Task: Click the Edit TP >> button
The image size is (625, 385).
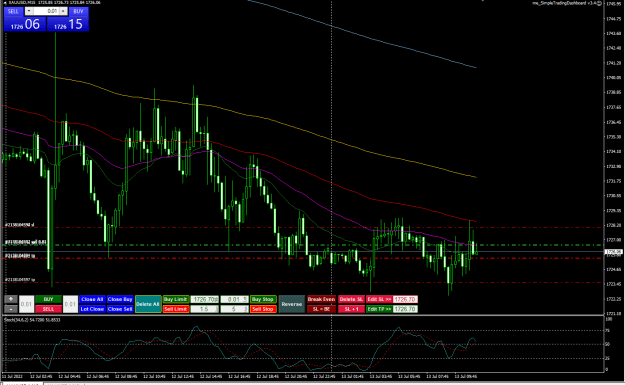Action: (379, 309)
